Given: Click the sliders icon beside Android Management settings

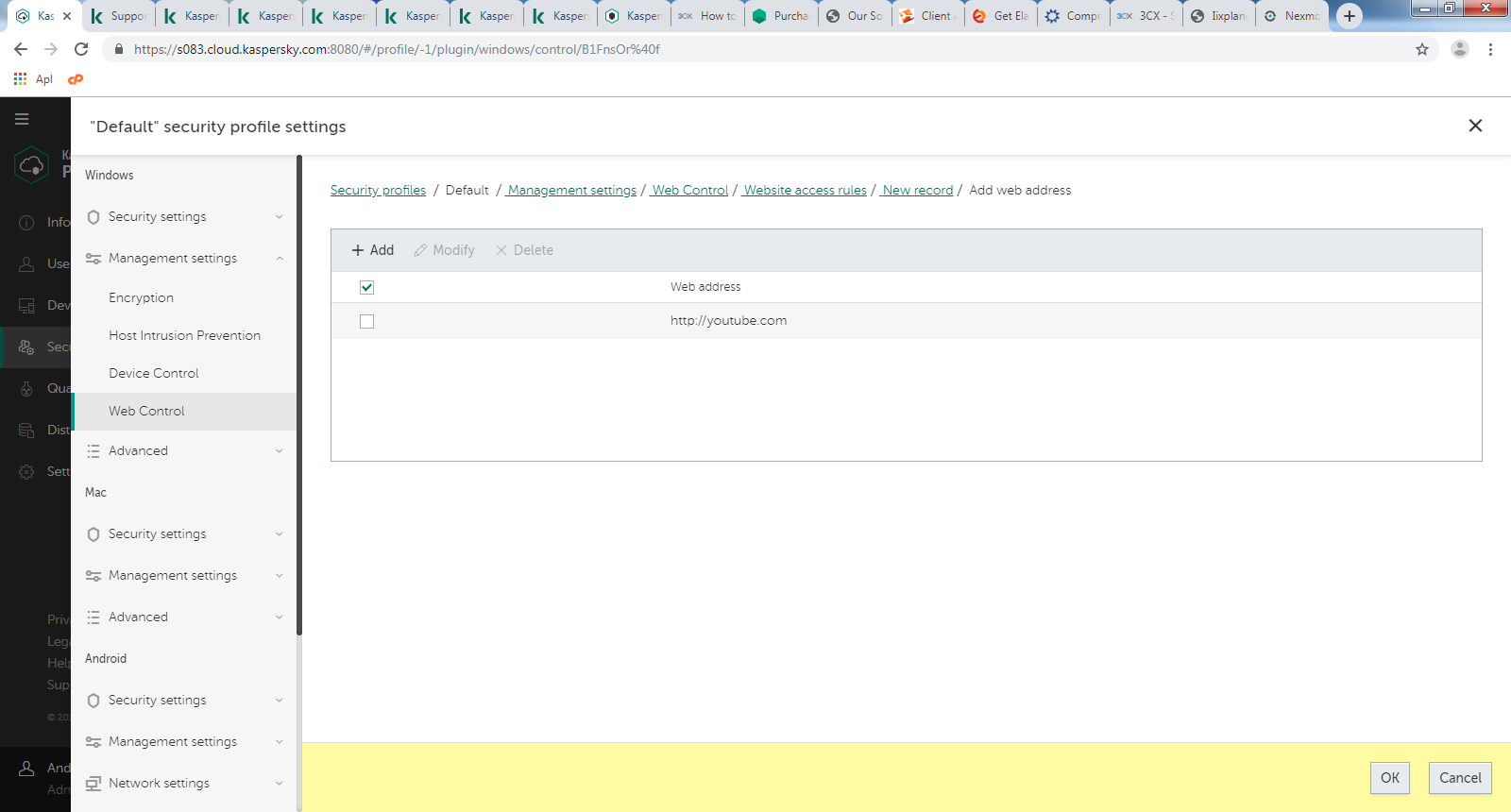Looking at the screenshot, I should 93,742.
